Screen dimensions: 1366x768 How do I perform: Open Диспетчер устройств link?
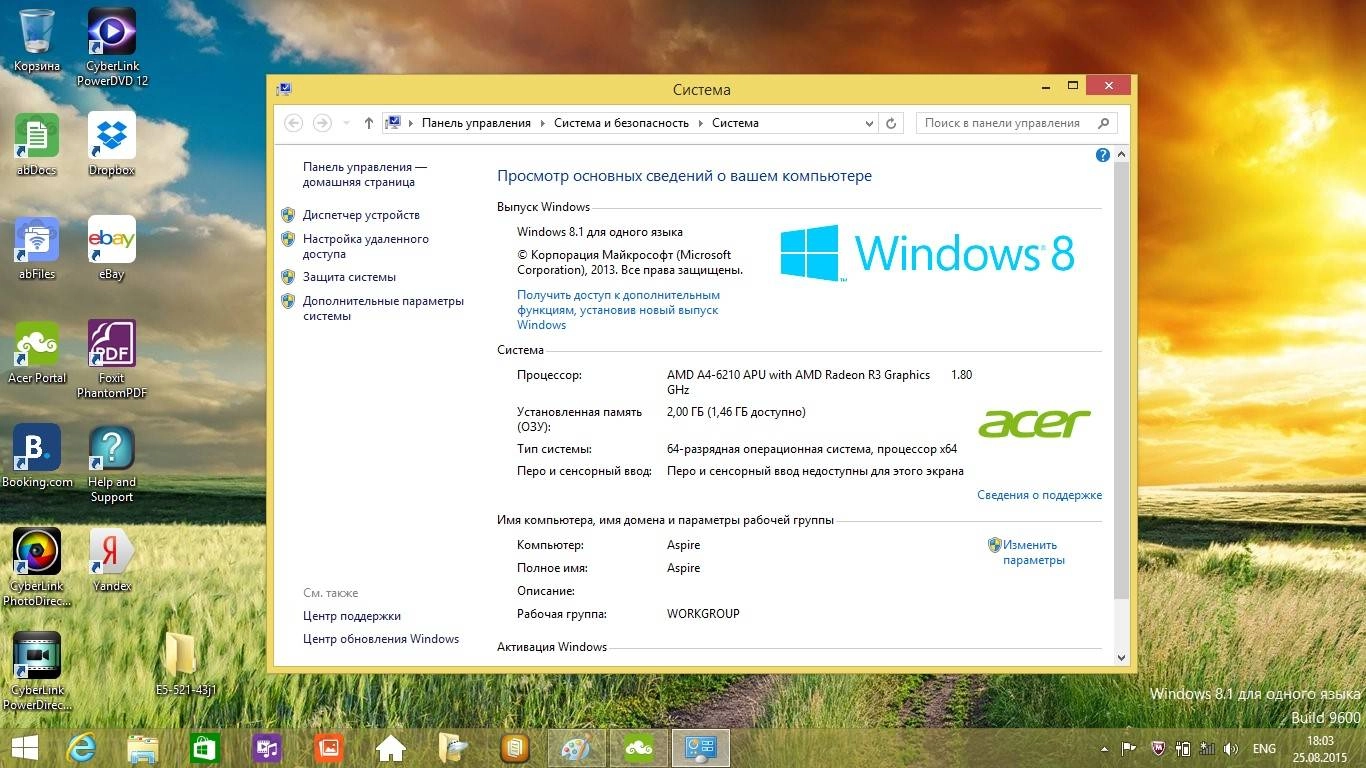361,215
